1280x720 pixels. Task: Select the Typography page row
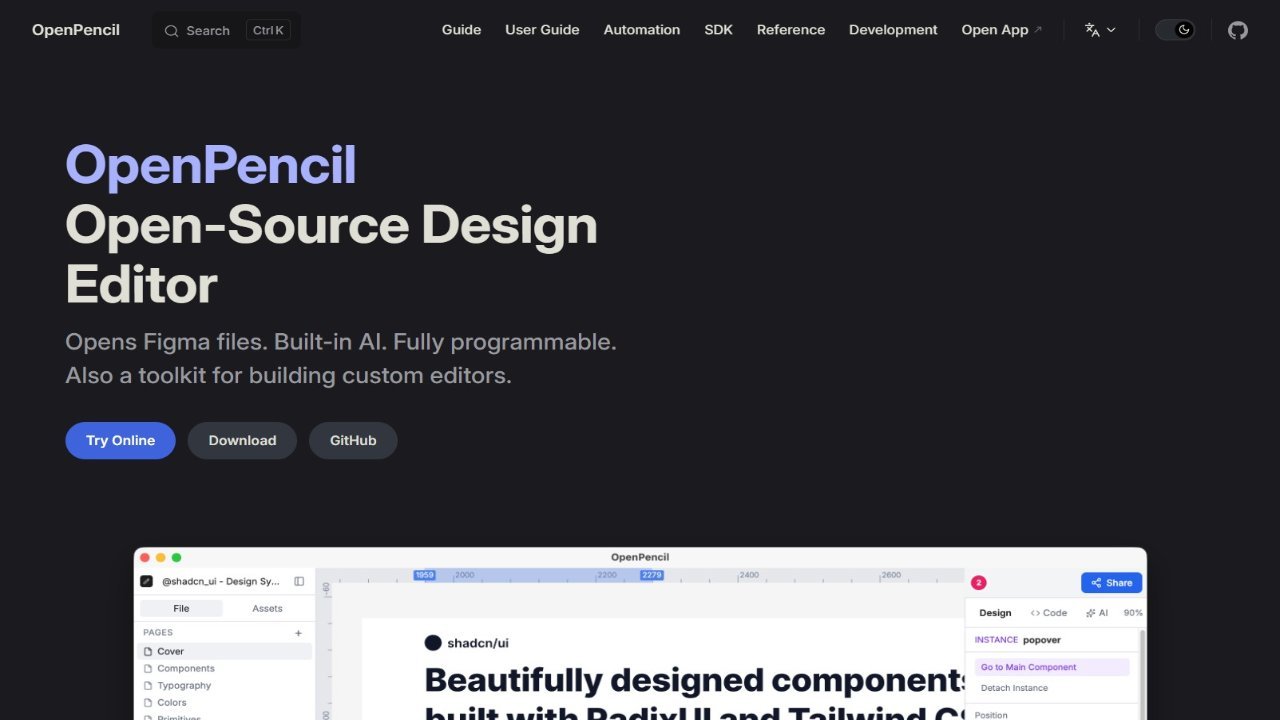click(x=225, y=685)
